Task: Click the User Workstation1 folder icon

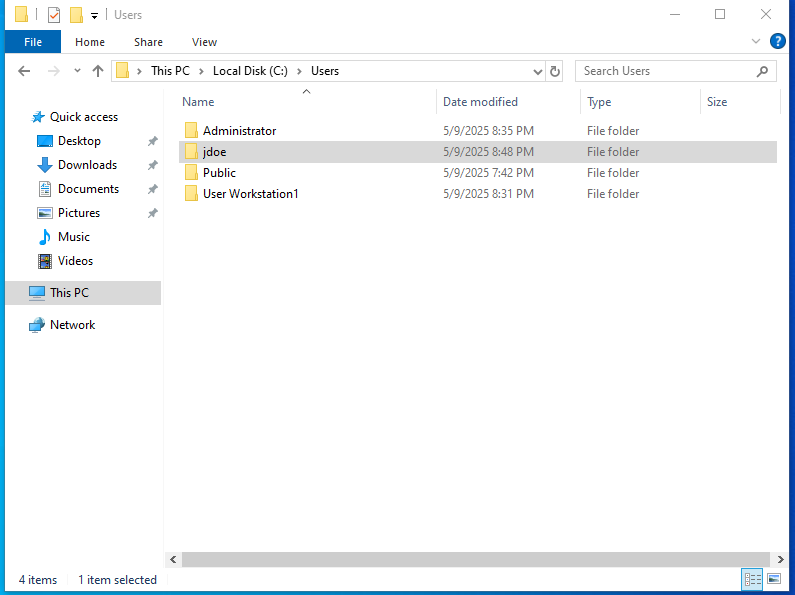Action: coord(191,194)
